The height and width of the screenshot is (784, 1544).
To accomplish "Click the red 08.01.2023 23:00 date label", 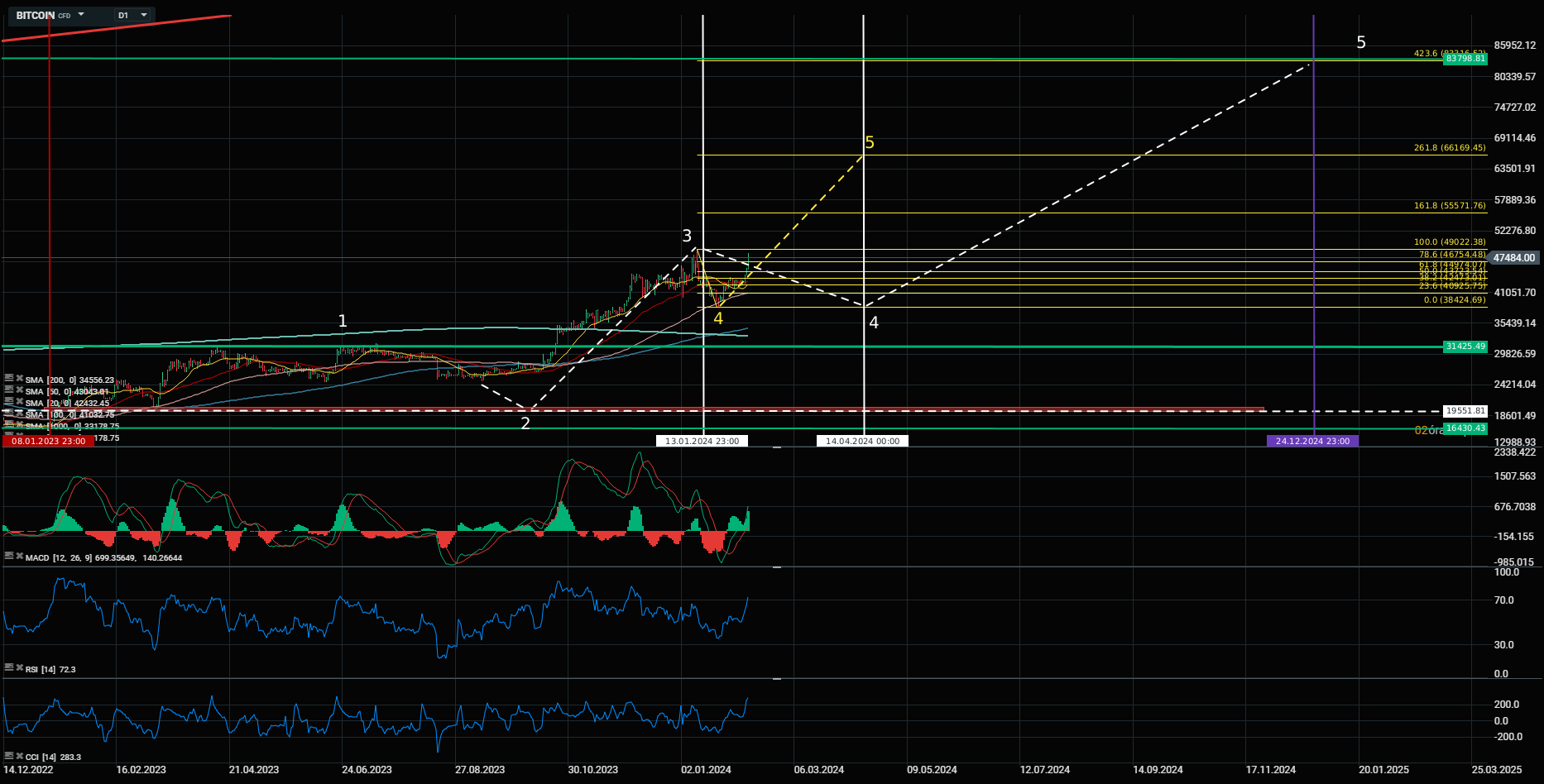I will [x=49, y=441].
